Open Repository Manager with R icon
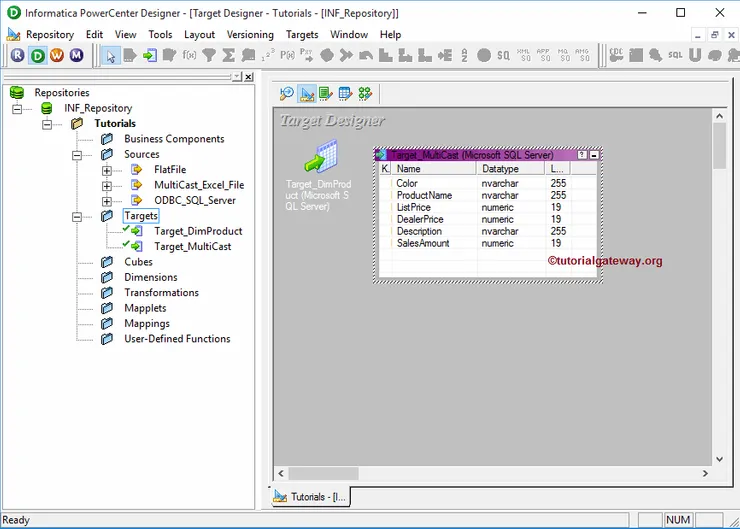Screen dimensions: 740x529 pyautogui.click(x=17, y=55)
